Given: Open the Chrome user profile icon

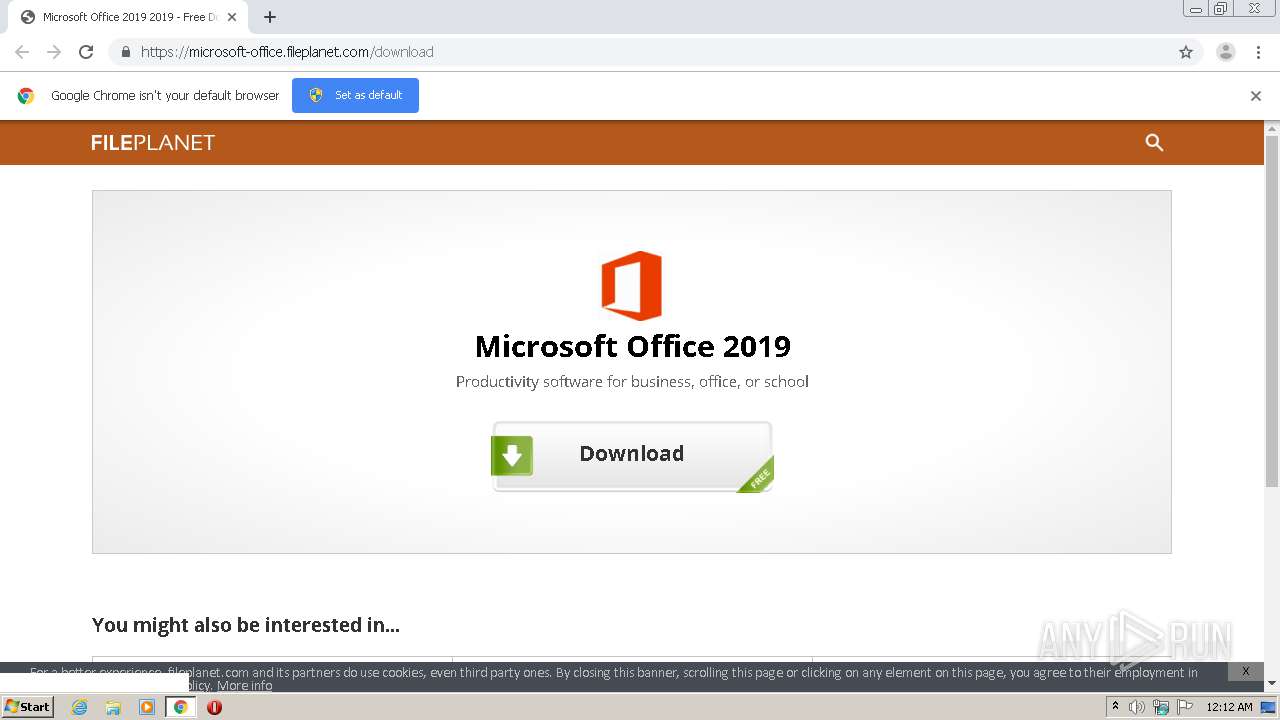Looking at the screenshot, I should point(1225,52).
